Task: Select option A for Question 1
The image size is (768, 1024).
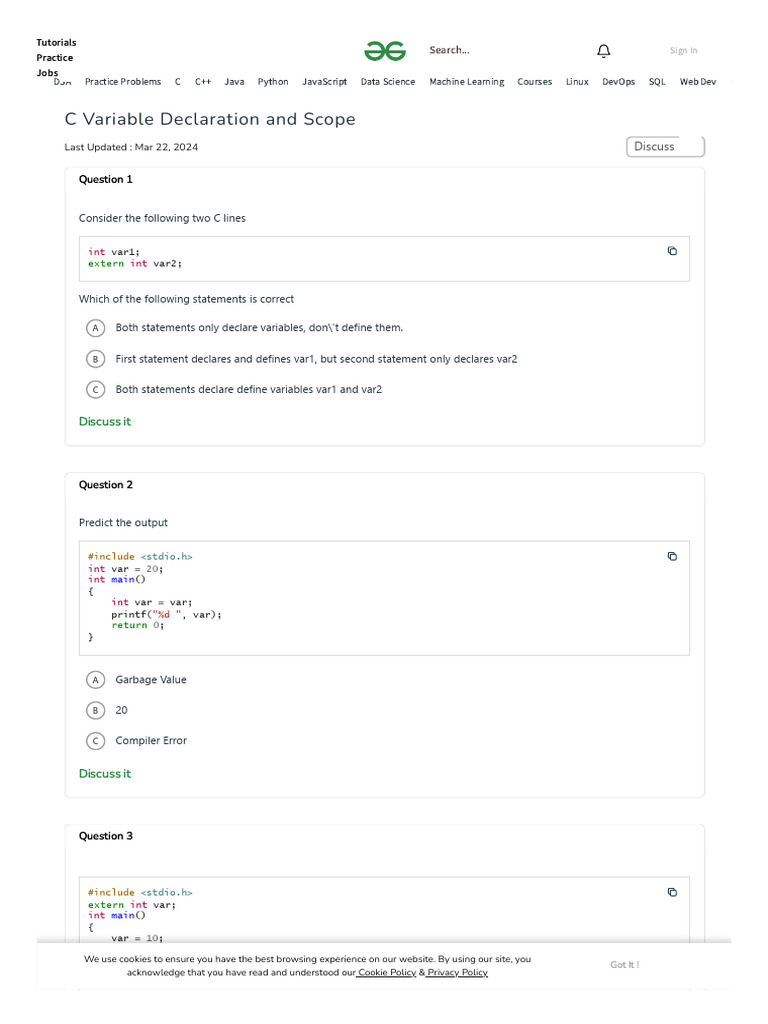Action: click(96, 328)
